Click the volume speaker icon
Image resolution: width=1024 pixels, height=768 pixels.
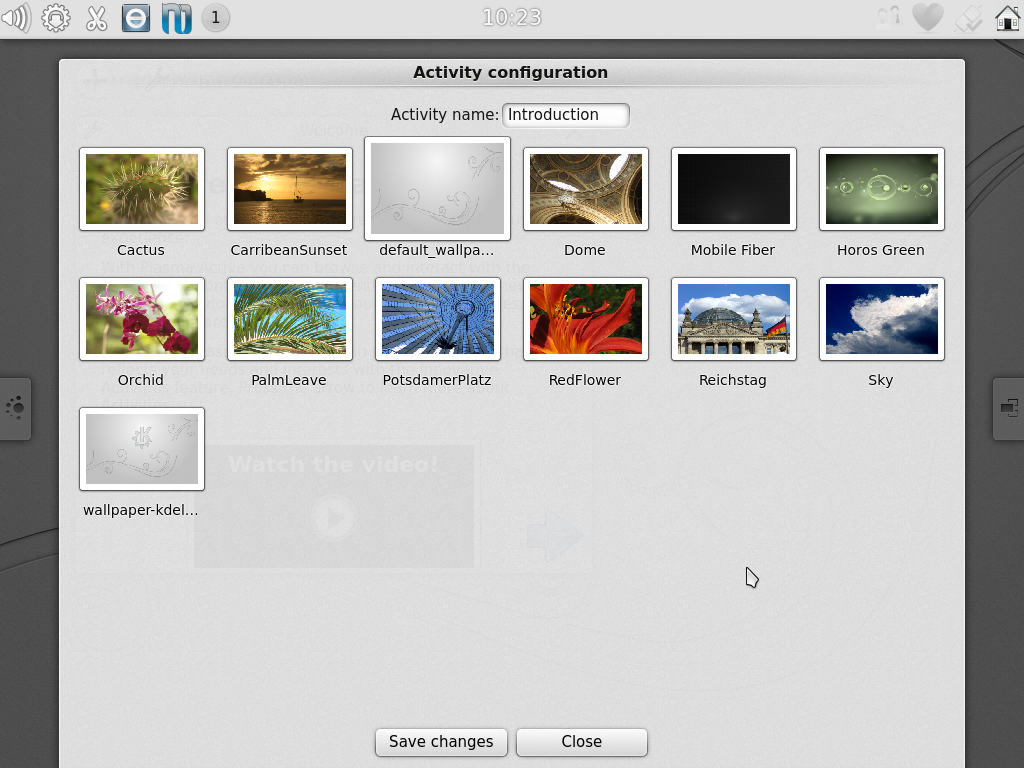[x=16, y=18]
